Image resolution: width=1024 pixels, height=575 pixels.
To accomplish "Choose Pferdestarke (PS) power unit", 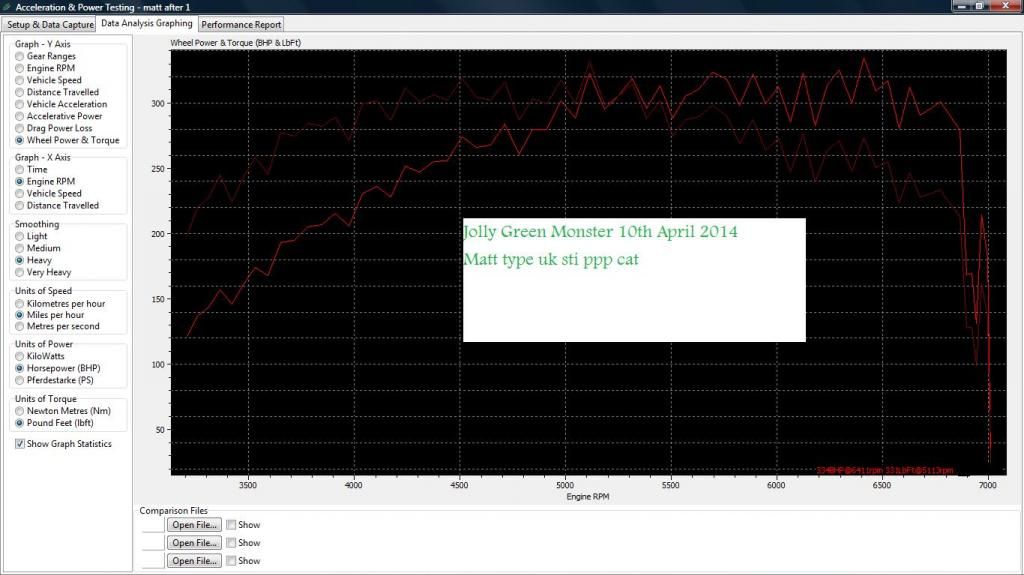I will [20, 380].
